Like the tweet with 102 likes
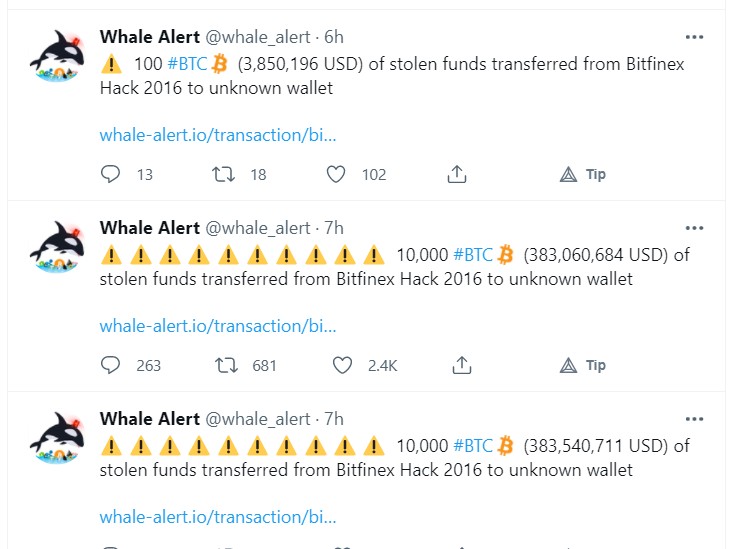Screen dimensions: 754x549 click(336, 174)
